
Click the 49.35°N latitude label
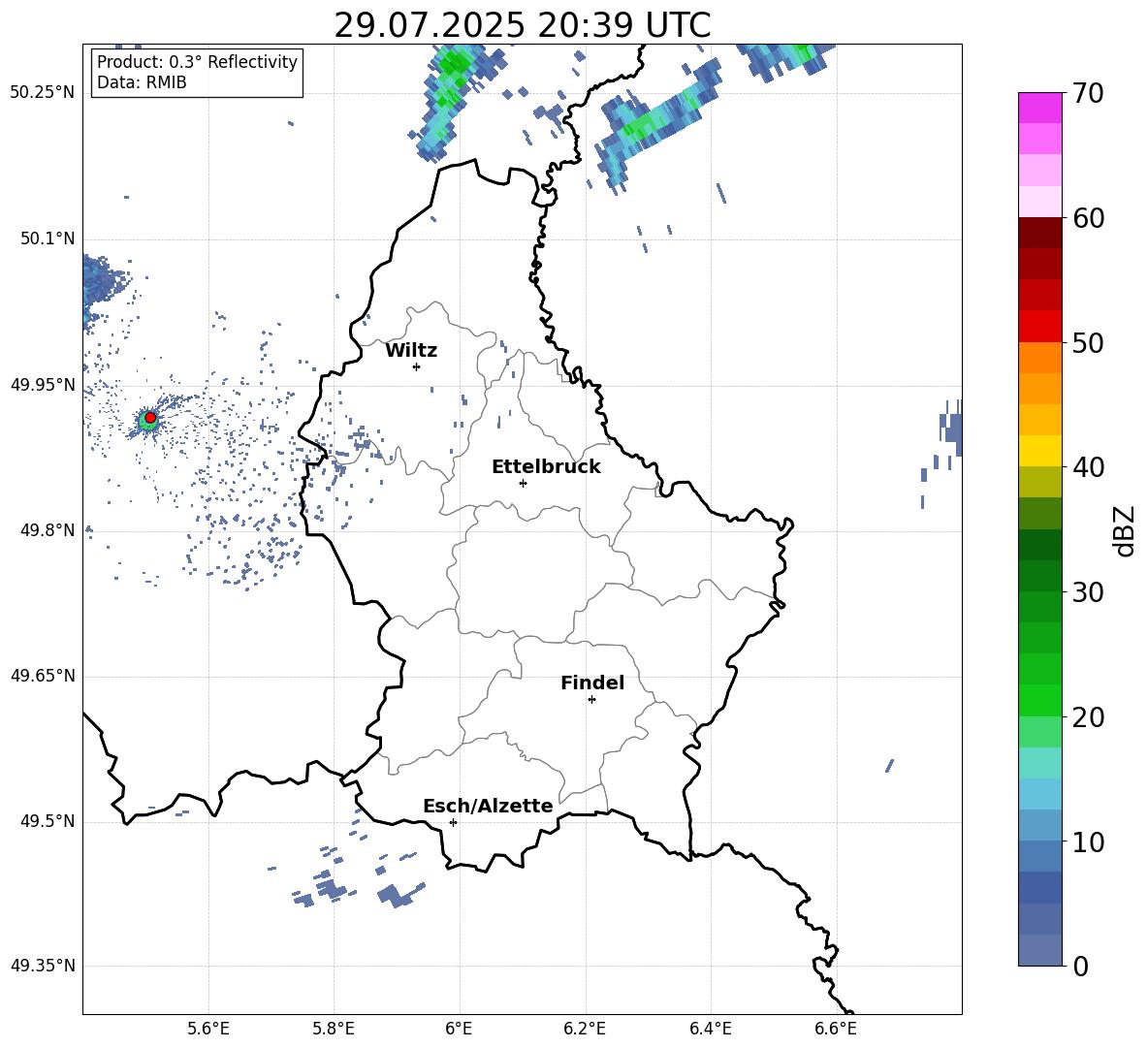(x=43, y=966)
